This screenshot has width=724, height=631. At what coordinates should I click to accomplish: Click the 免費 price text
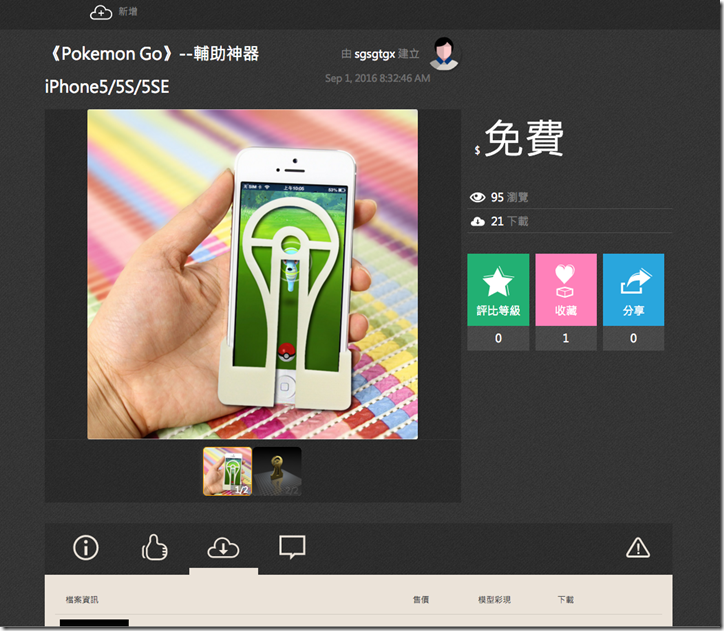524,138
